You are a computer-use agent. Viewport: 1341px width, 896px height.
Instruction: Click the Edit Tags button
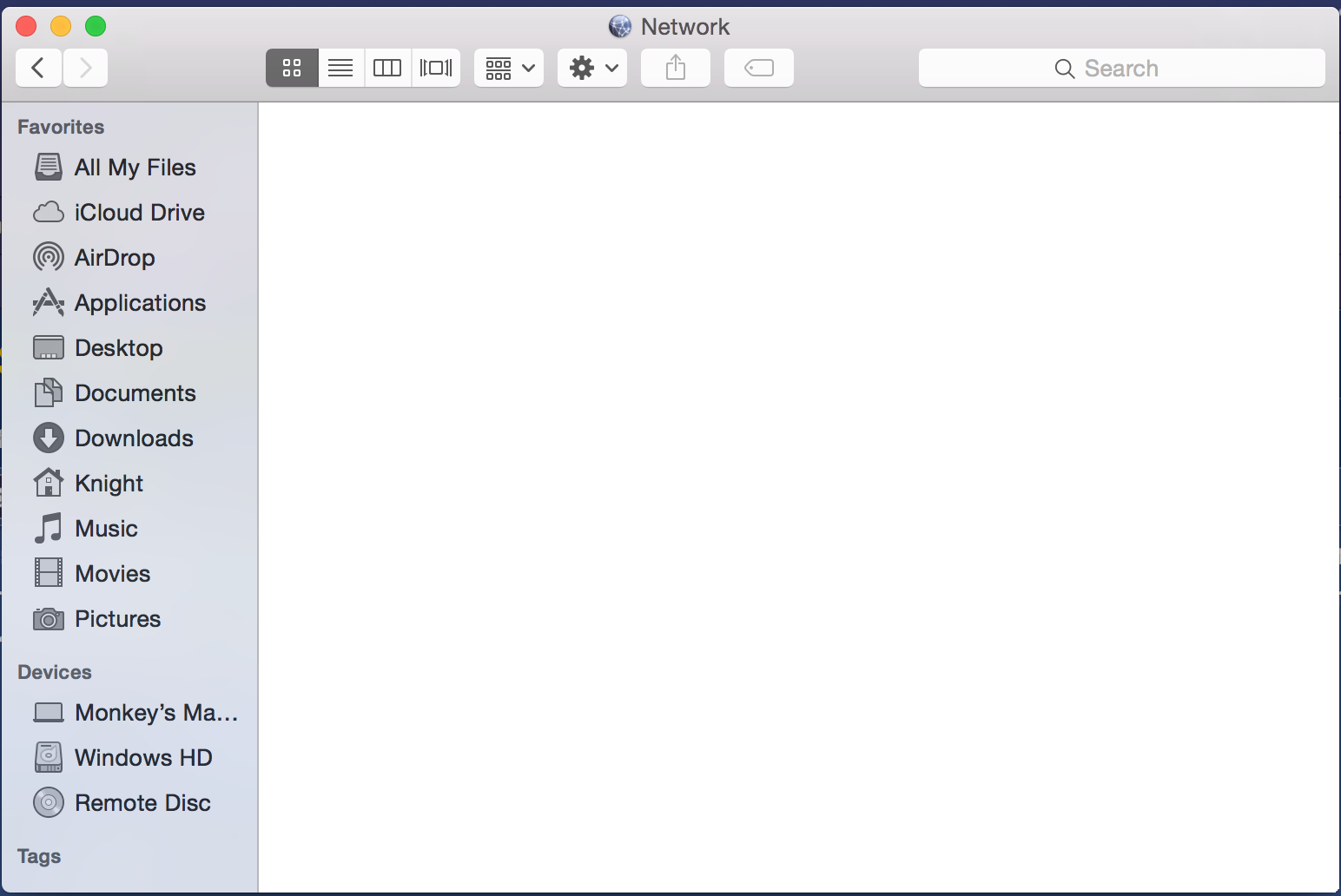759,68
